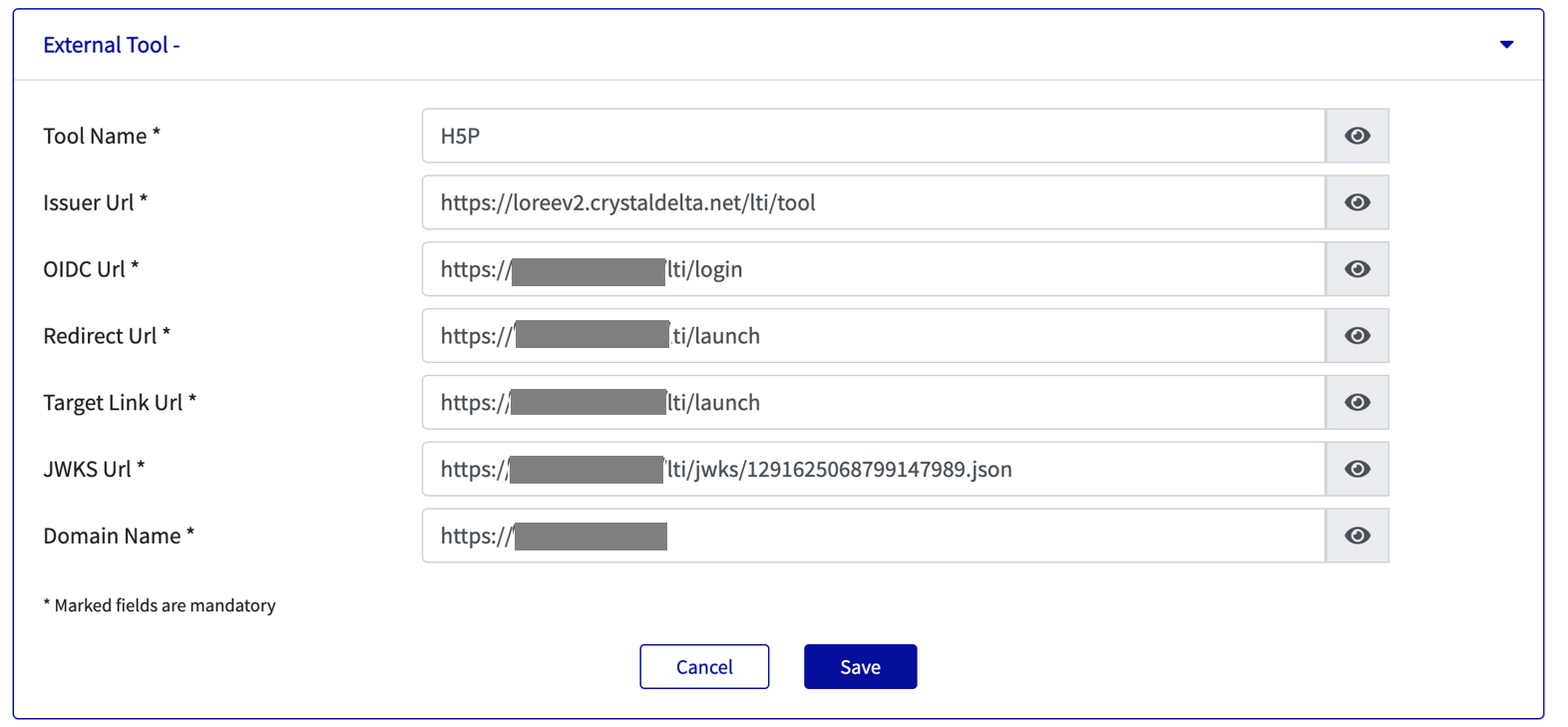Toggle visibility eye for Tool Name
Image resolution: width=1568 pixels, height=727 pixels.
(1357, 136)
